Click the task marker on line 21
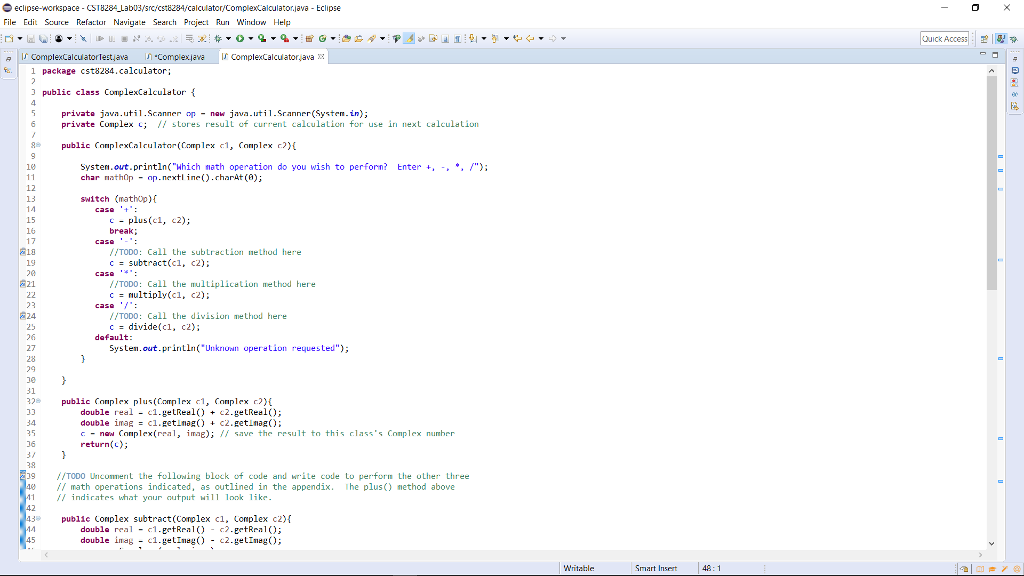Viewport: 1024px width, 576px height. [21, 283]
